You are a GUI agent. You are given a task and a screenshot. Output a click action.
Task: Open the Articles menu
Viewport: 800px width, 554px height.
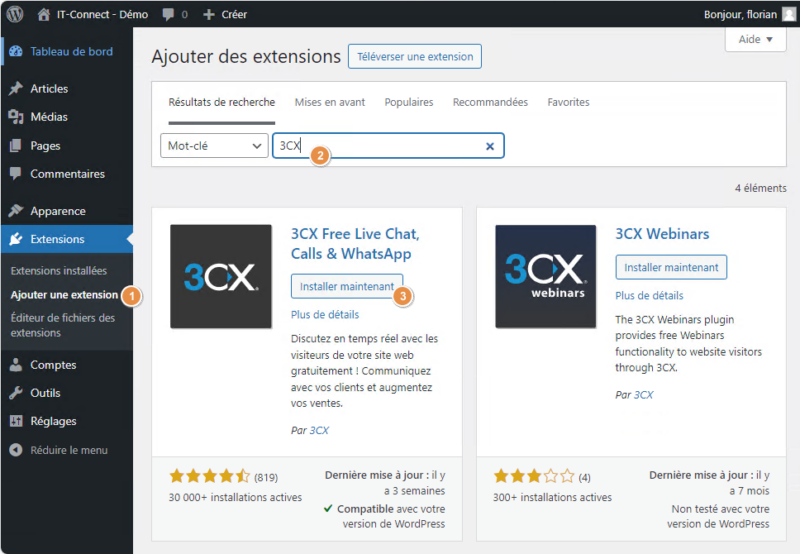coord(49,88)
